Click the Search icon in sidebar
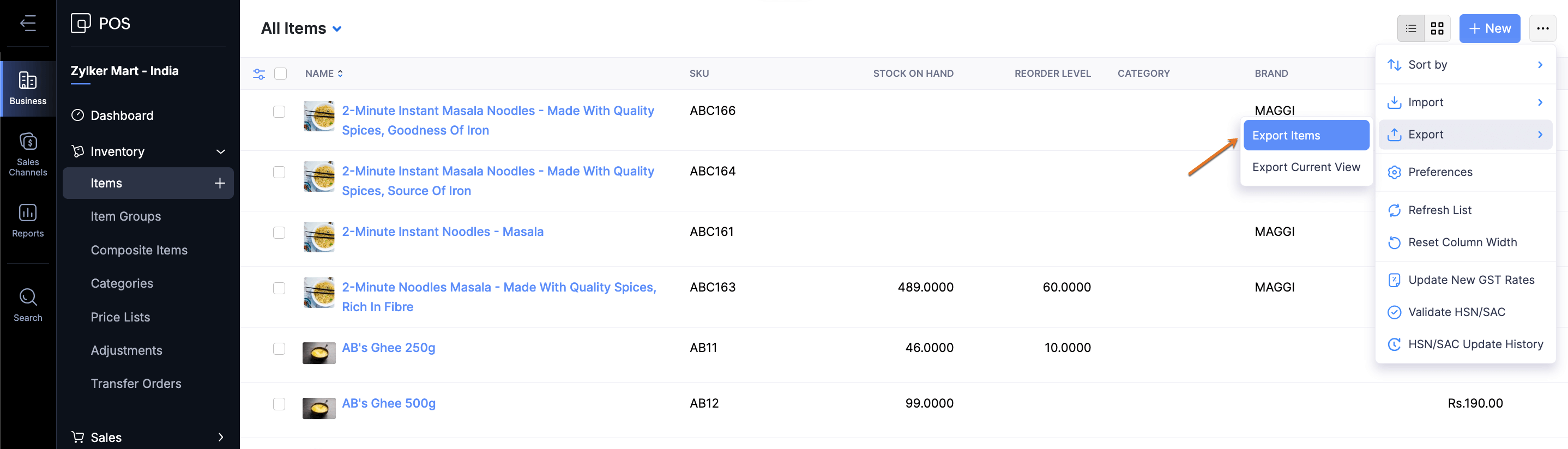 [x=28, y=304]
